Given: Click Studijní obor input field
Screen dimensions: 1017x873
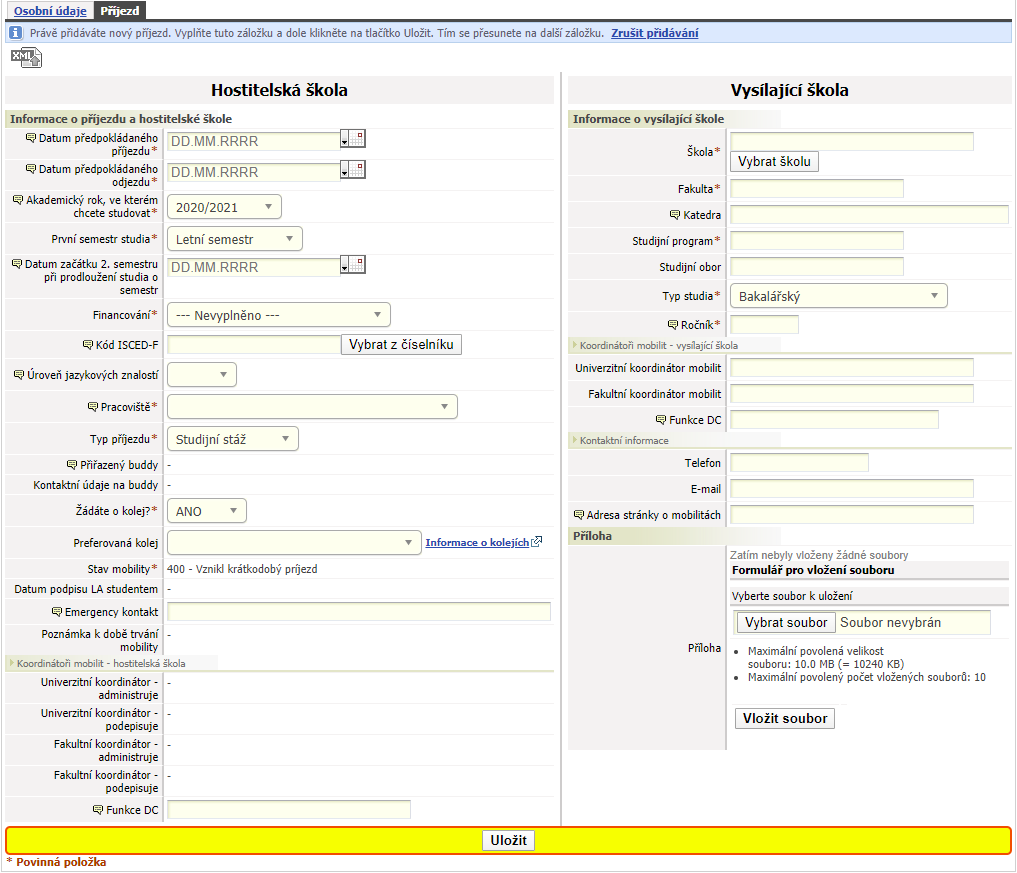Looking at the screenshot, I should point(817,267).
